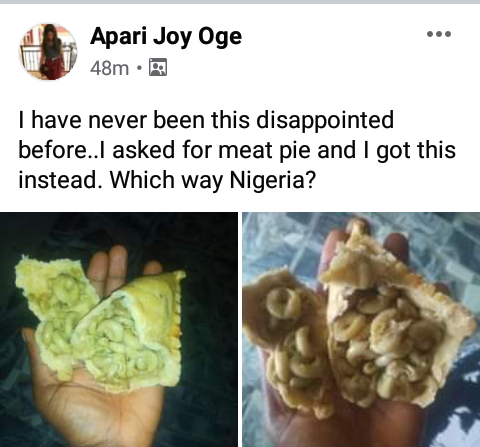
Task: Open the three-dot post options menu
Action: pyautogui.click(x=439, y=34)
